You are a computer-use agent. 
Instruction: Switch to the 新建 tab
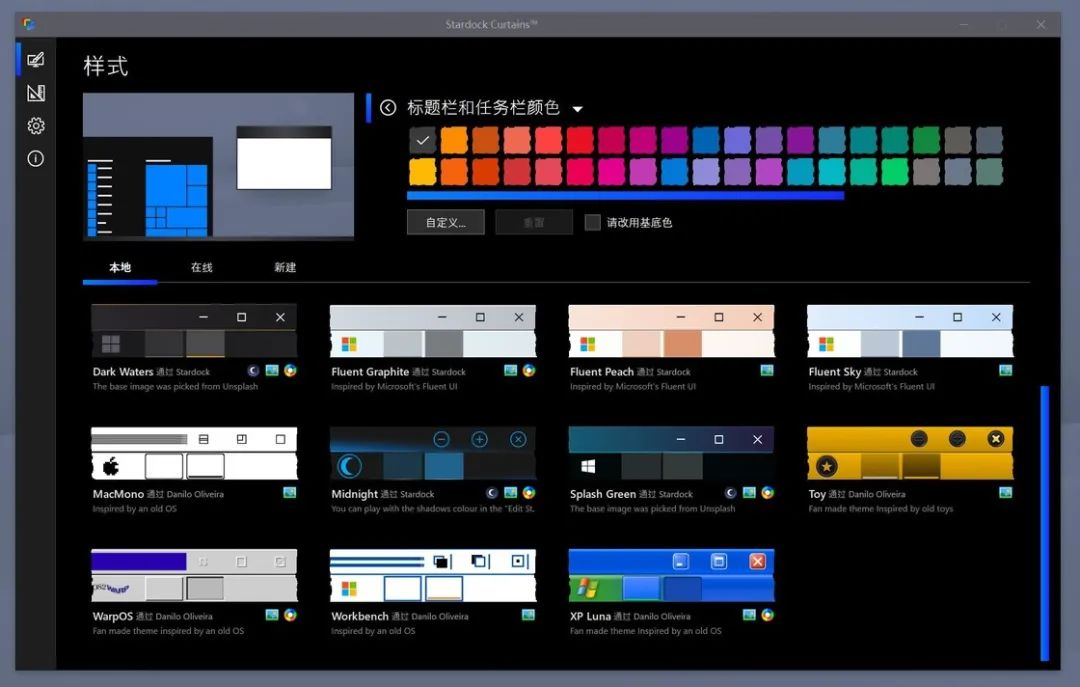pos(285,267)
